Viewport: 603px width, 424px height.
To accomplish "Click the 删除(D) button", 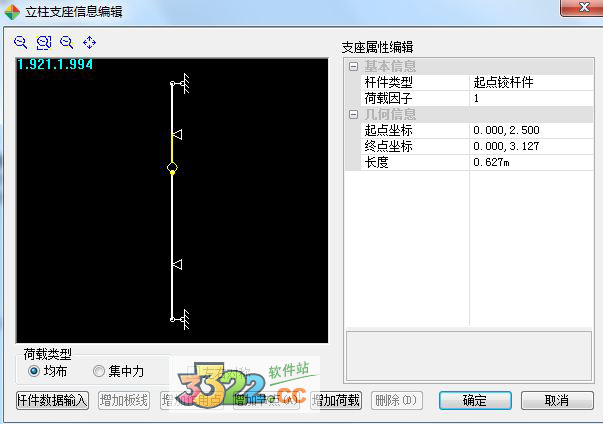I will coord(396,401).
